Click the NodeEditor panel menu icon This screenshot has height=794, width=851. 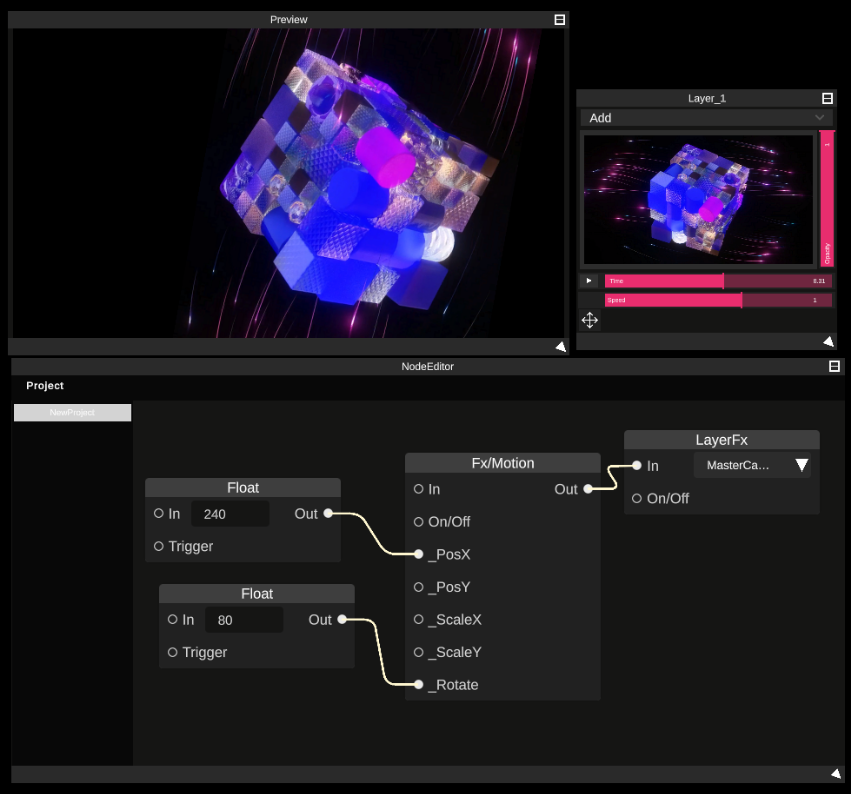[x=833, y=366]
